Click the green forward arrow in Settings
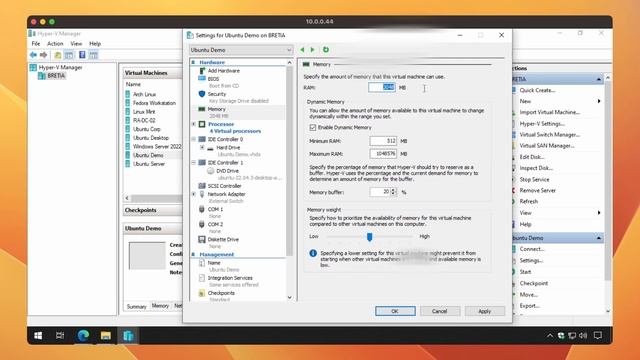Viewport: 640px width, 360px height. pos(313,50)
